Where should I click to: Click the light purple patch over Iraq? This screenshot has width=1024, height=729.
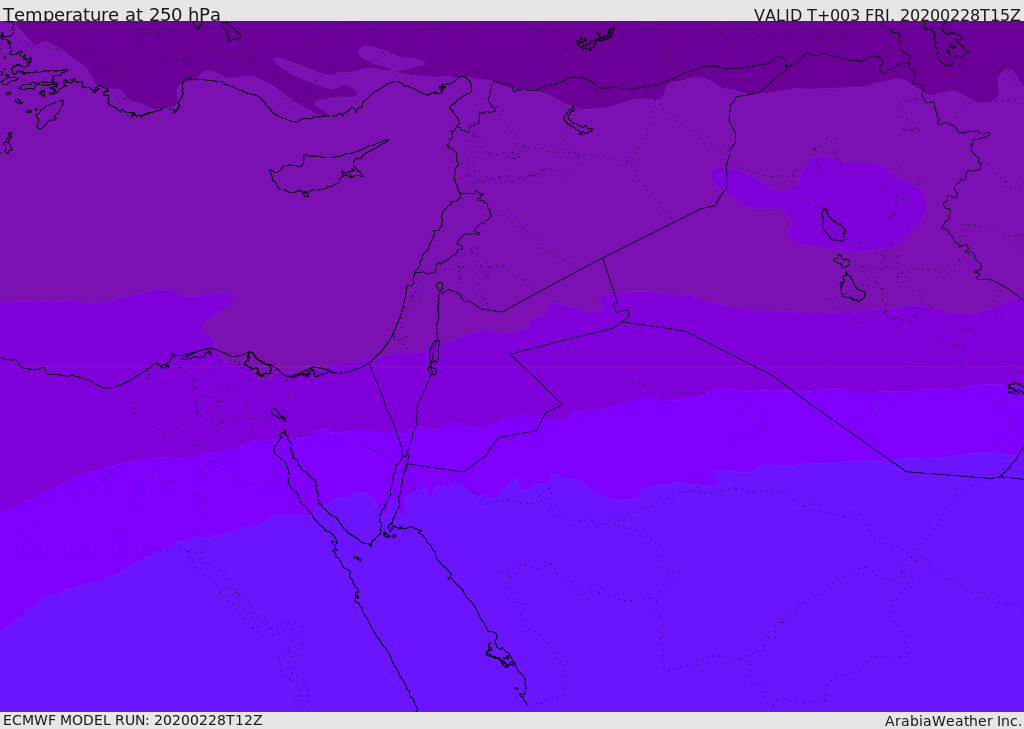849,202
